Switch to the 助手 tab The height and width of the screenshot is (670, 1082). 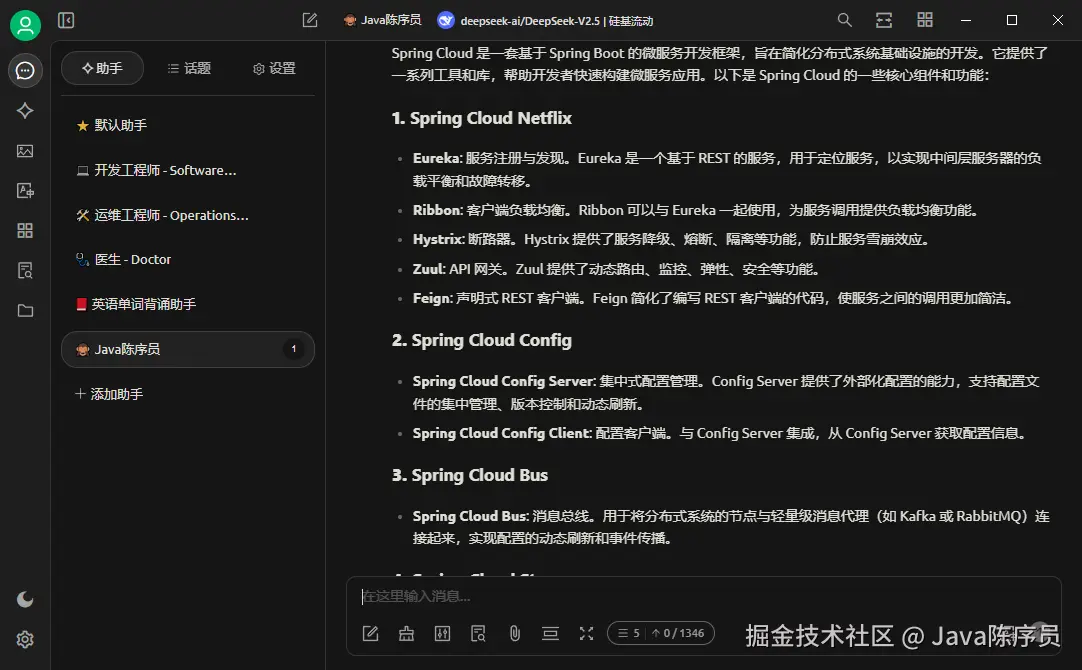coord(102,68)
